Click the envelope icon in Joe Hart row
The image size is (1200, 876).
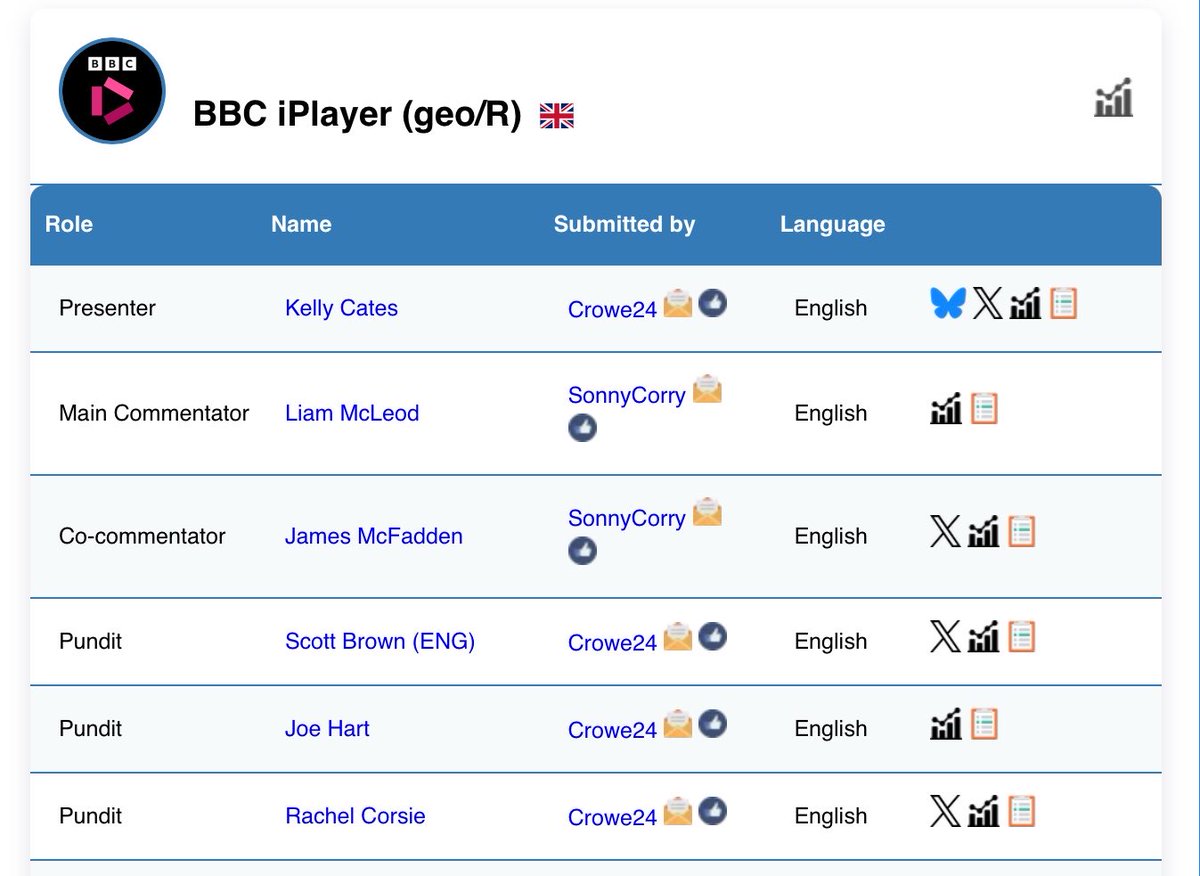tap(678, 723)
